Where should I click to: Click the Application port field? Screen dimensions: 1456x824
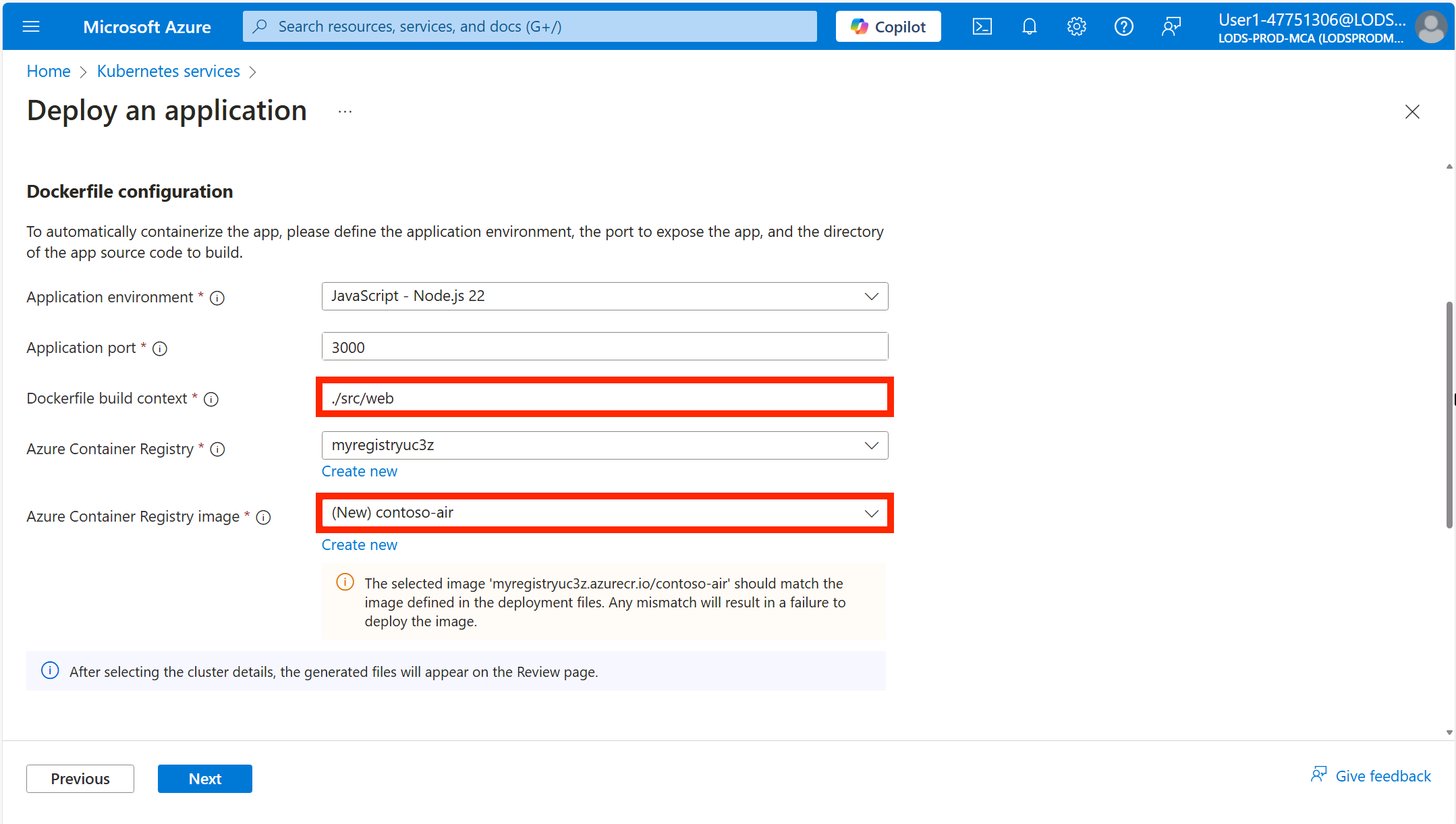tap(605, 347)
